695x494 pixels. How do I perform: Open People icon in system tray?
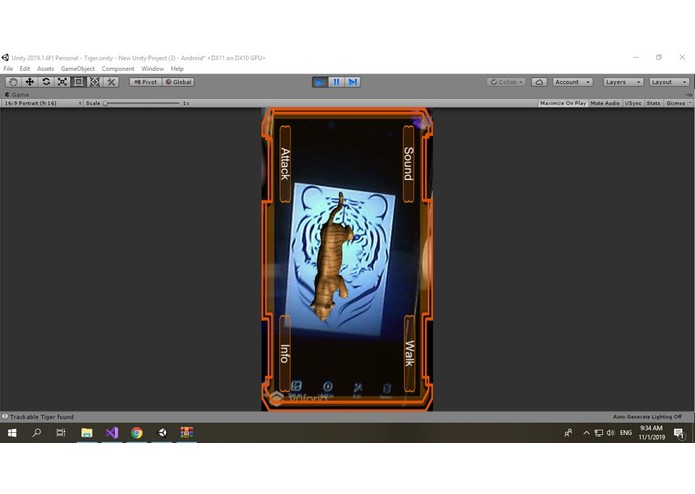tap(568, 433)
